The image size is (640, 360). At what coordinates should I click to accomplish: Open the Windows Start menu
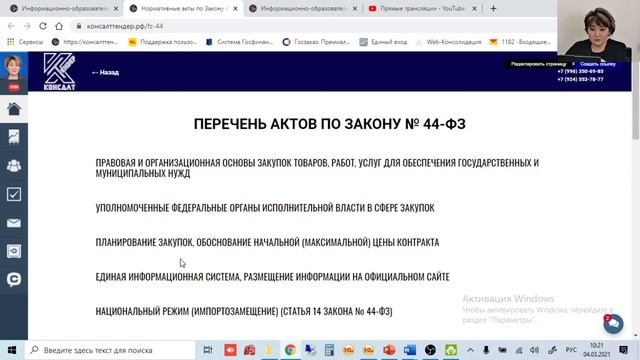[x=12, y=350]
